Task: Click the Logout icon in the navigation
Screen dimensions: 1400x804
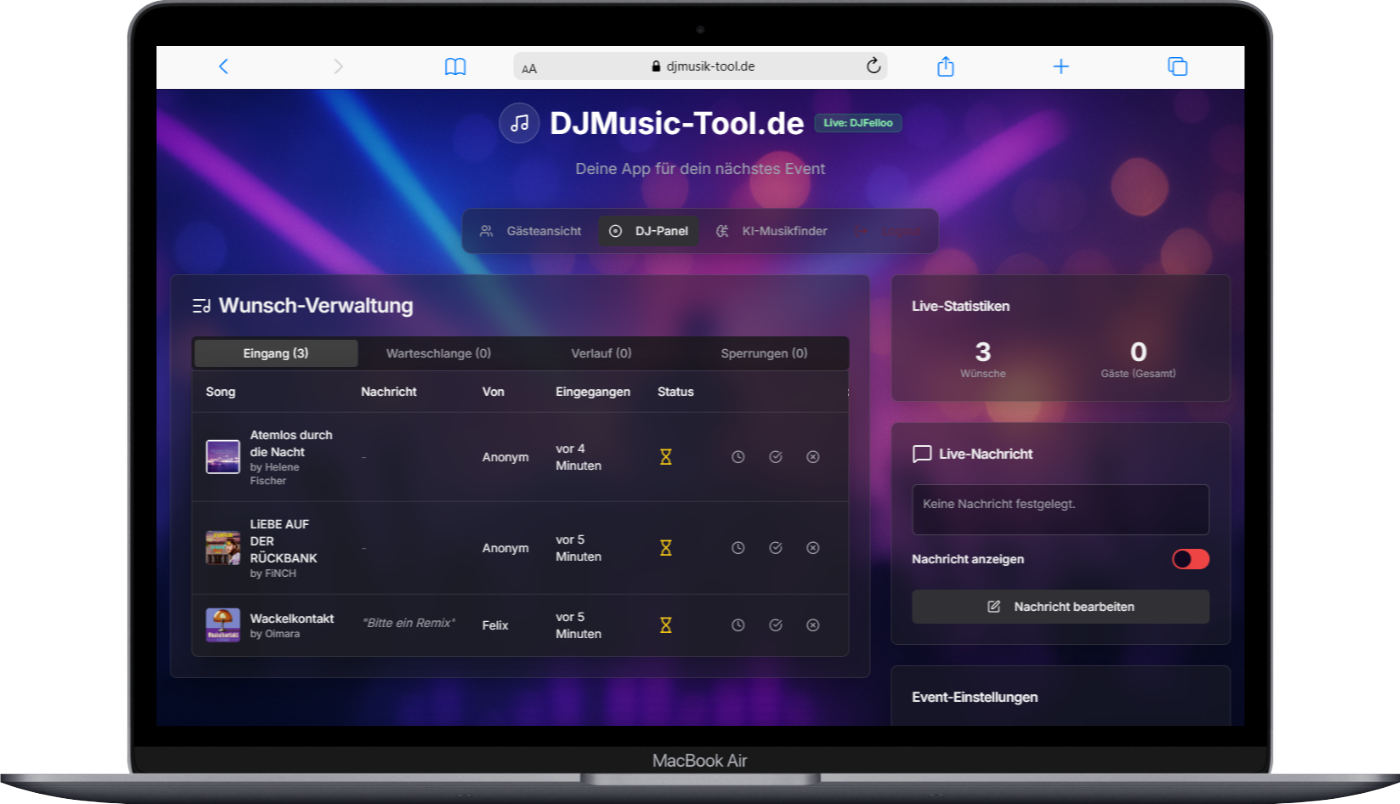Action: click(862, 231)
